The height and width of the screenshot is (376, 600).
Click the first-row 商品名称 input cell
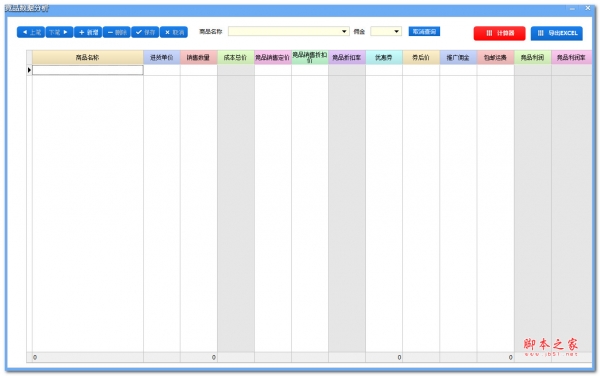pyautogui.click(x=88, y=70)
